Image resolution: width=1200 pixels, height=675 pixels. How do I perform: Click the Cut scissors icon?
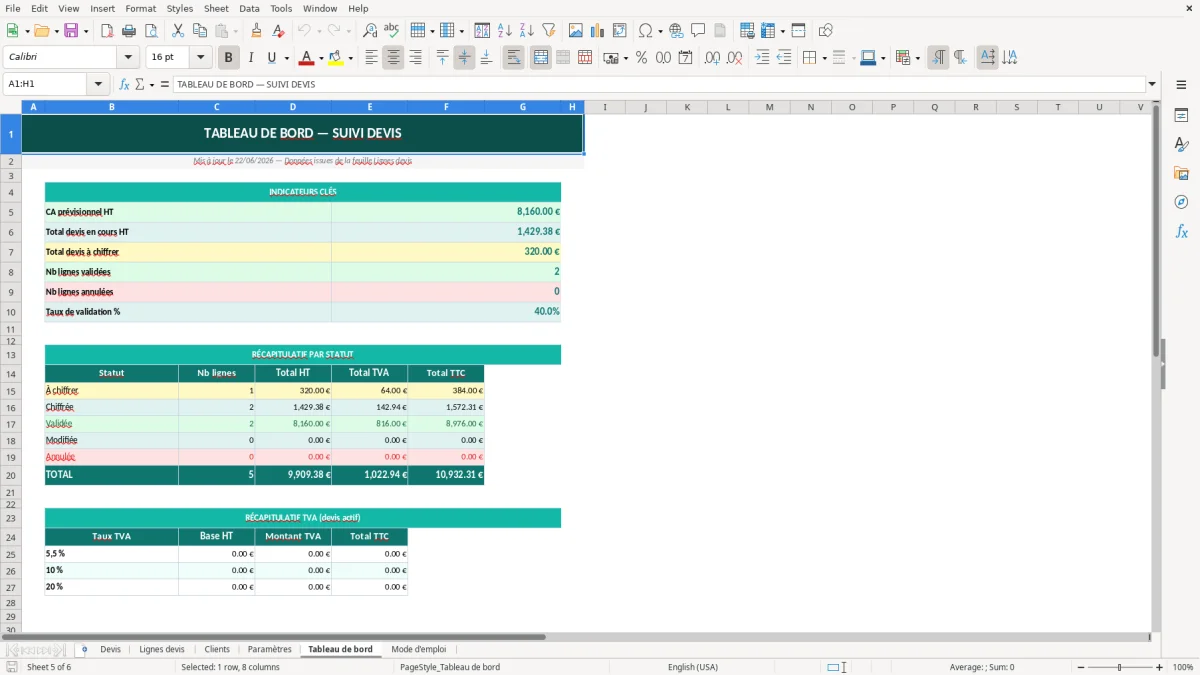click(177, 31)
